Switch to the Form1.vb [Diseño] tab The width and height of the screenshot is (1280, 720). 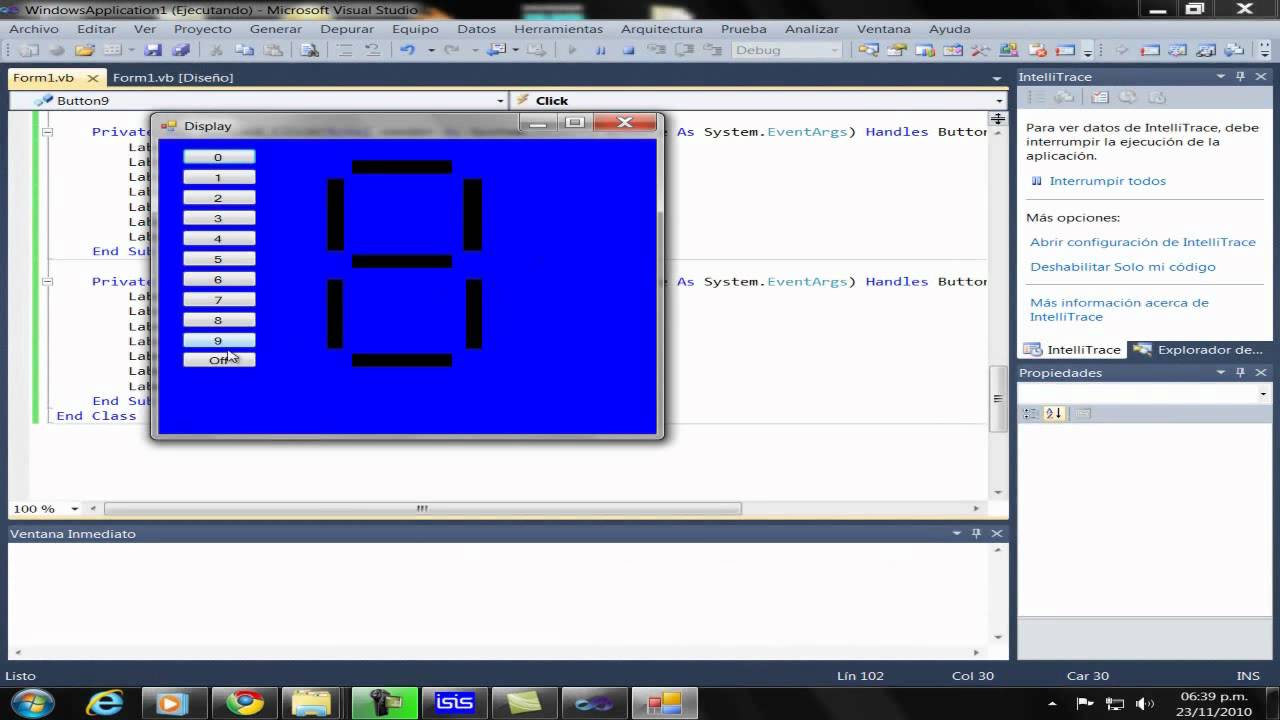173,77
